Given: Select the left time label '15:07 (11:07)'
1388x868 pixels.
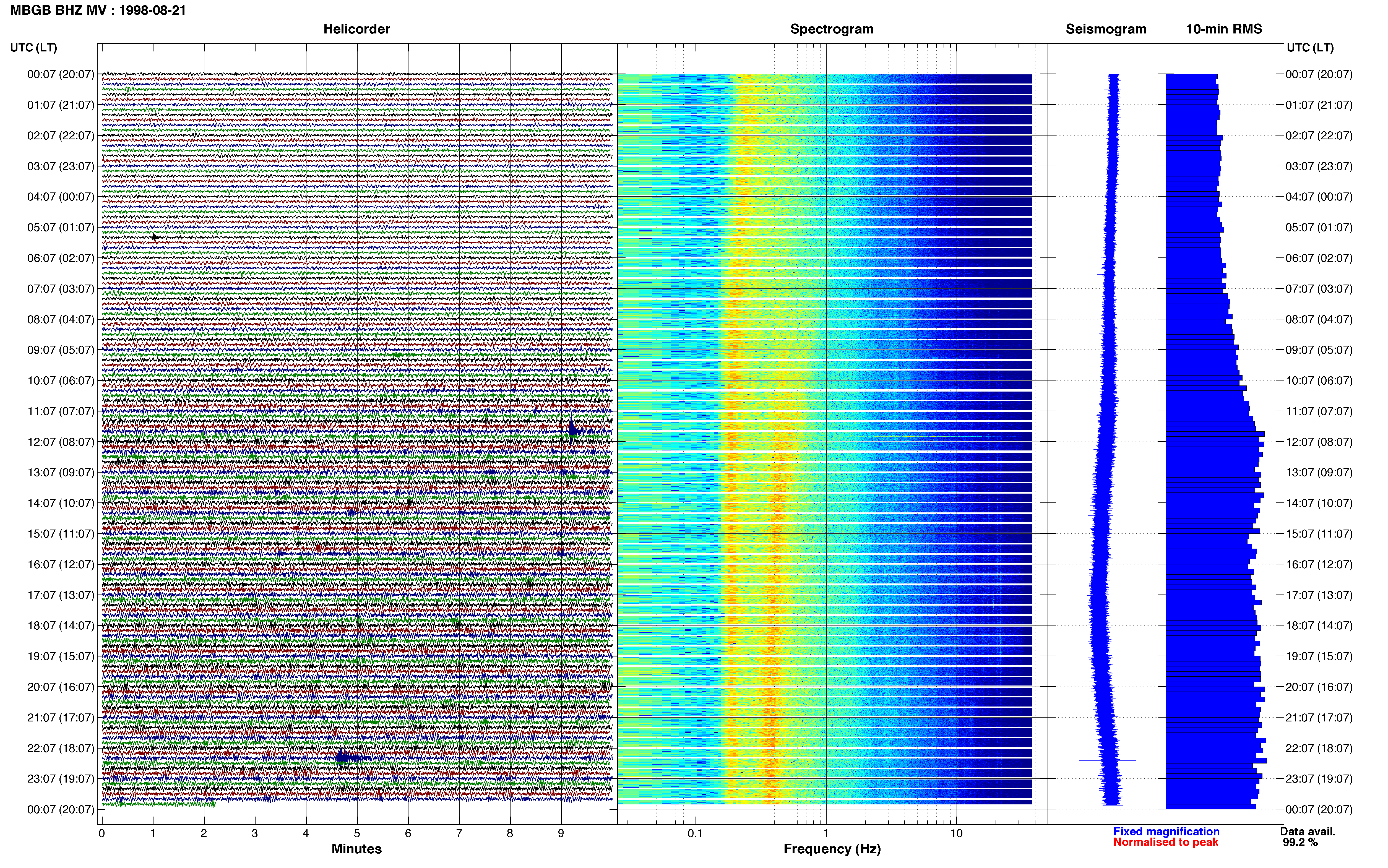Looking at the screenshot, I should pyautogui.click(x=61, y=534).
